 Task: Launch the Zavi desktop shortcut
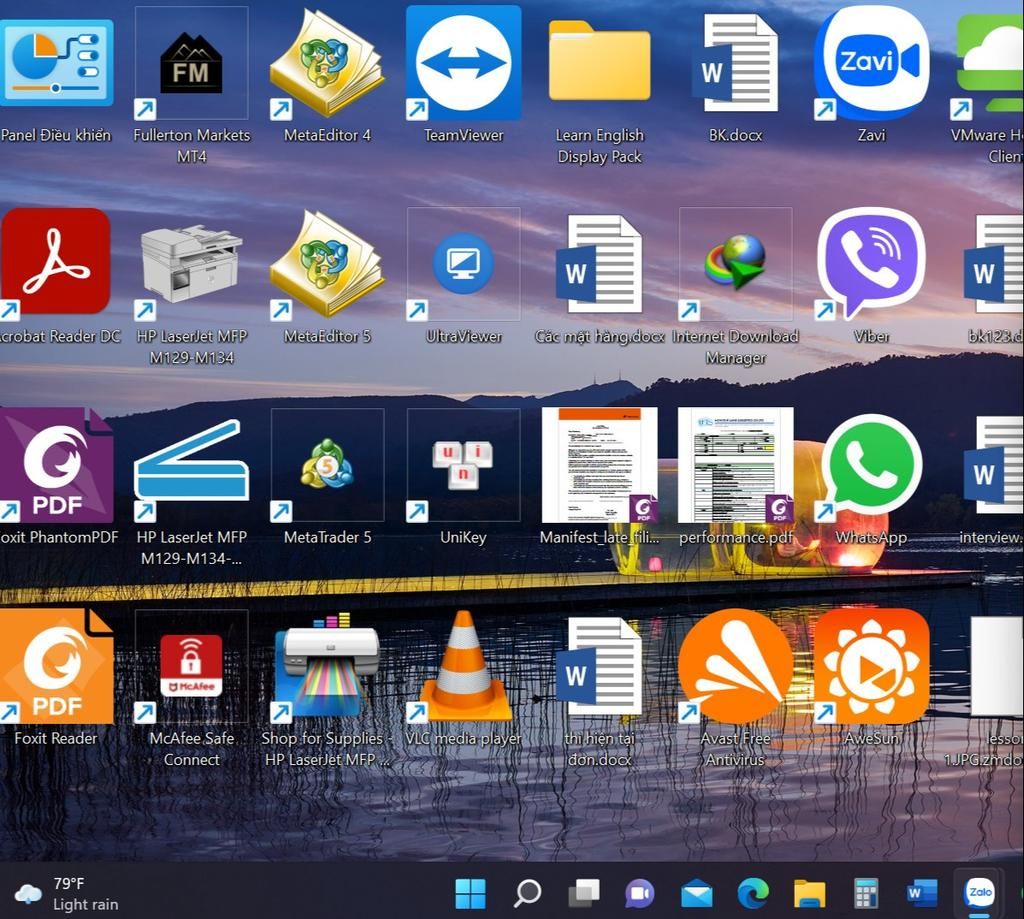(x=871, y=63)
